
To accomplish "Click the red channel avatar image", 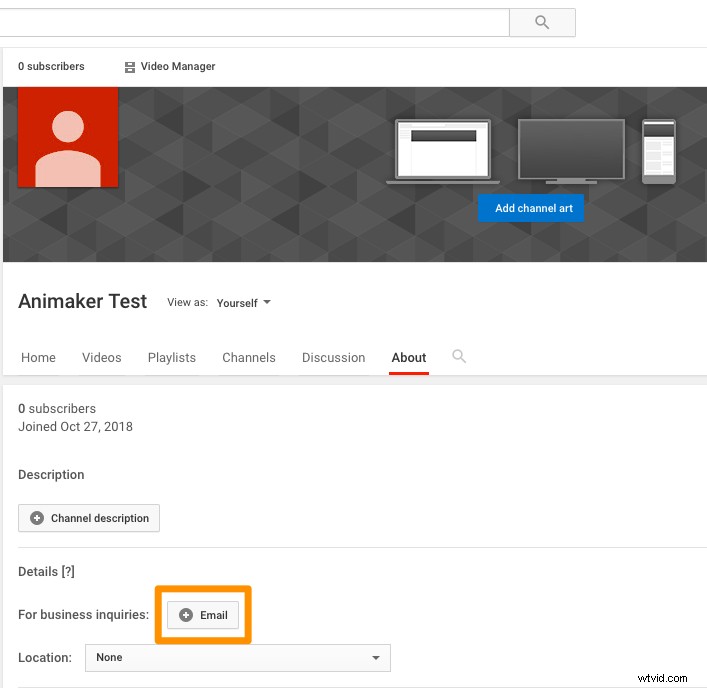I will coord(68,137).
